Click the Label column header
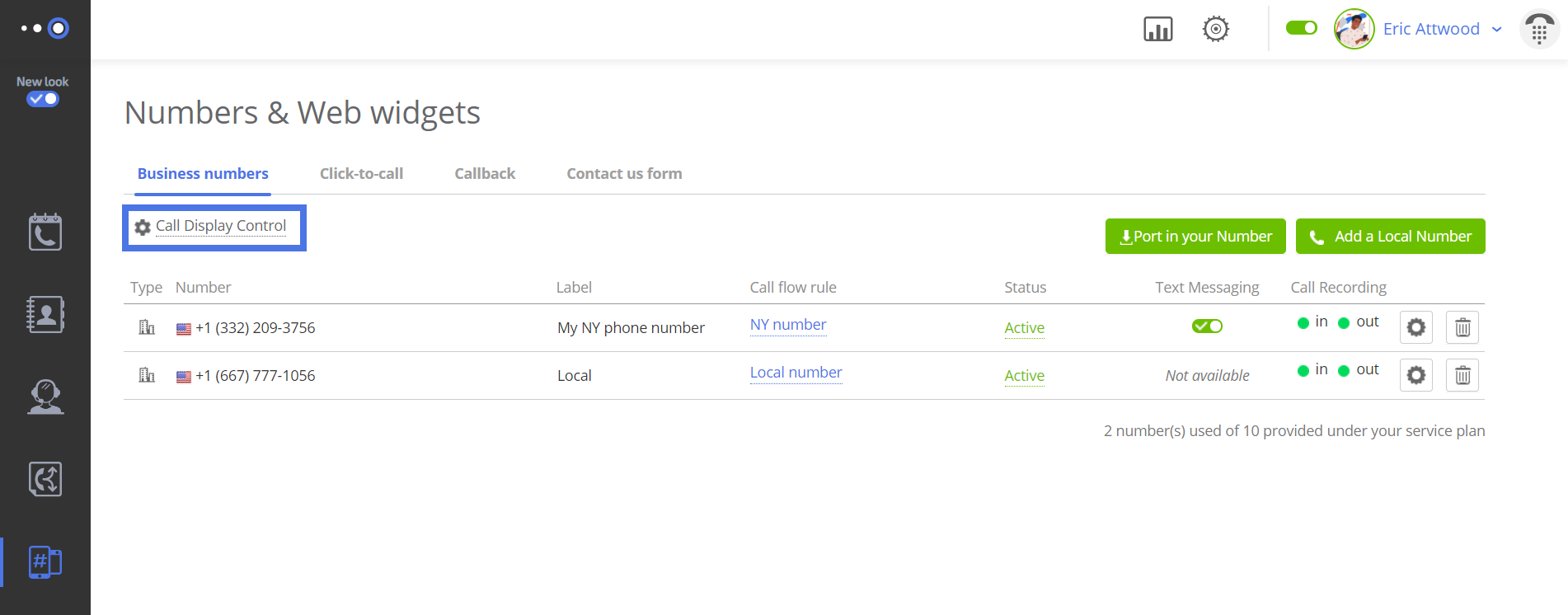This screenshot has width=1568, height=615. (574, 288)
